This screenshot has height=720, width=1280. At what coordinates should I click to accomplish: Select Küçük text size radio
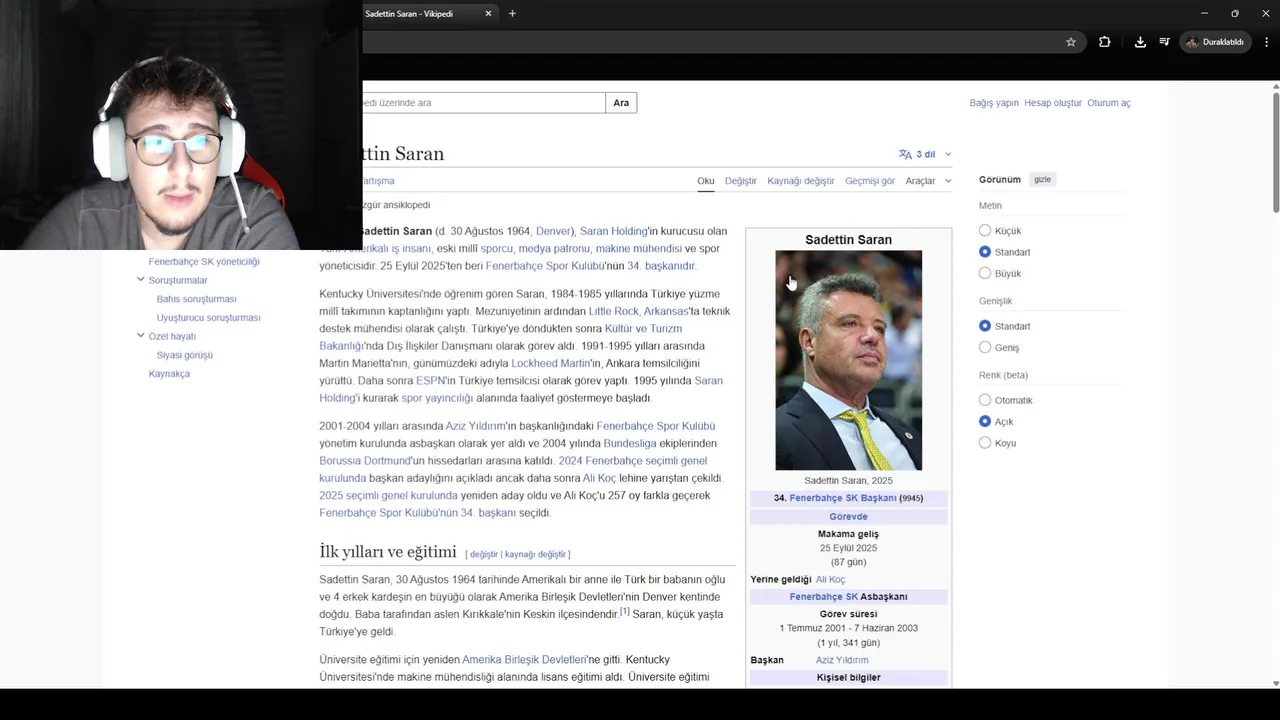tap(985, 231)
